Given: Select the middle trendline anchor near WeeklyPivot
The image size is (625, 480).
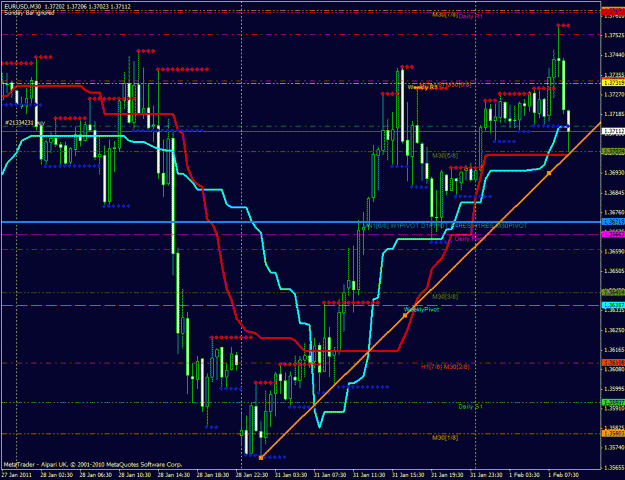Looking at the screenshot, I should click(x=405, y=315).
